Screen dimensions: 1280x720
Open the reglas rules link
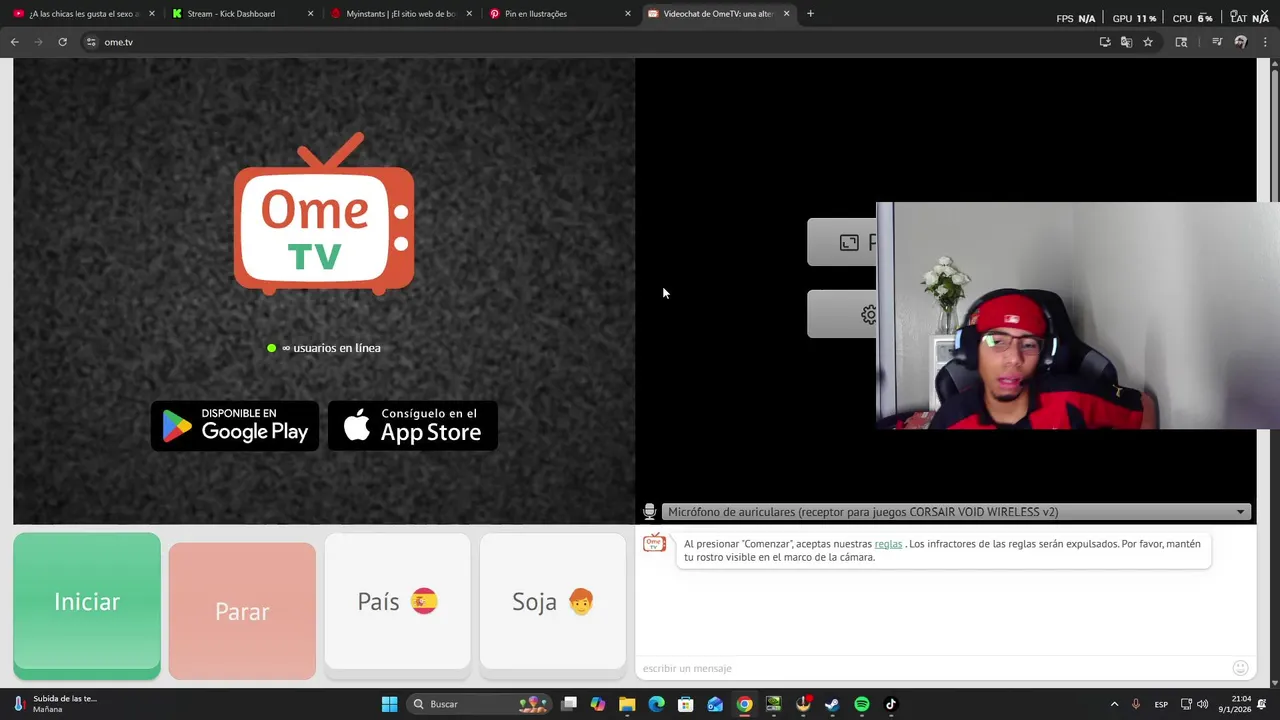888,544
